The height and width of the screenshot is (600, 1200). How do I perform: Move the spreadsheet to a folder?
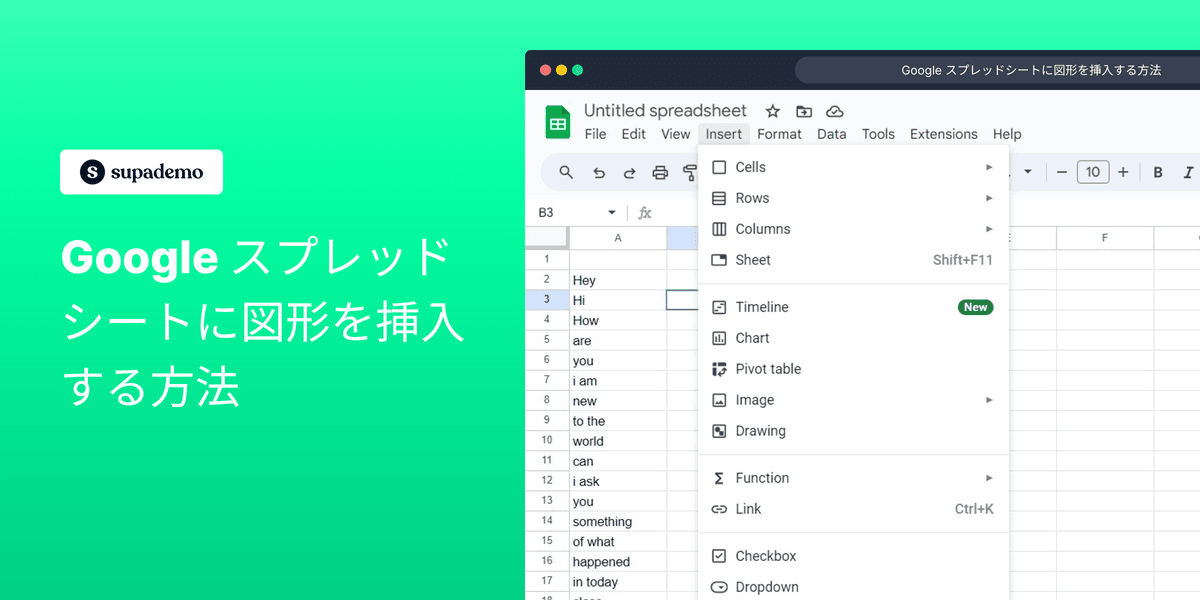[x=803, y=111]
